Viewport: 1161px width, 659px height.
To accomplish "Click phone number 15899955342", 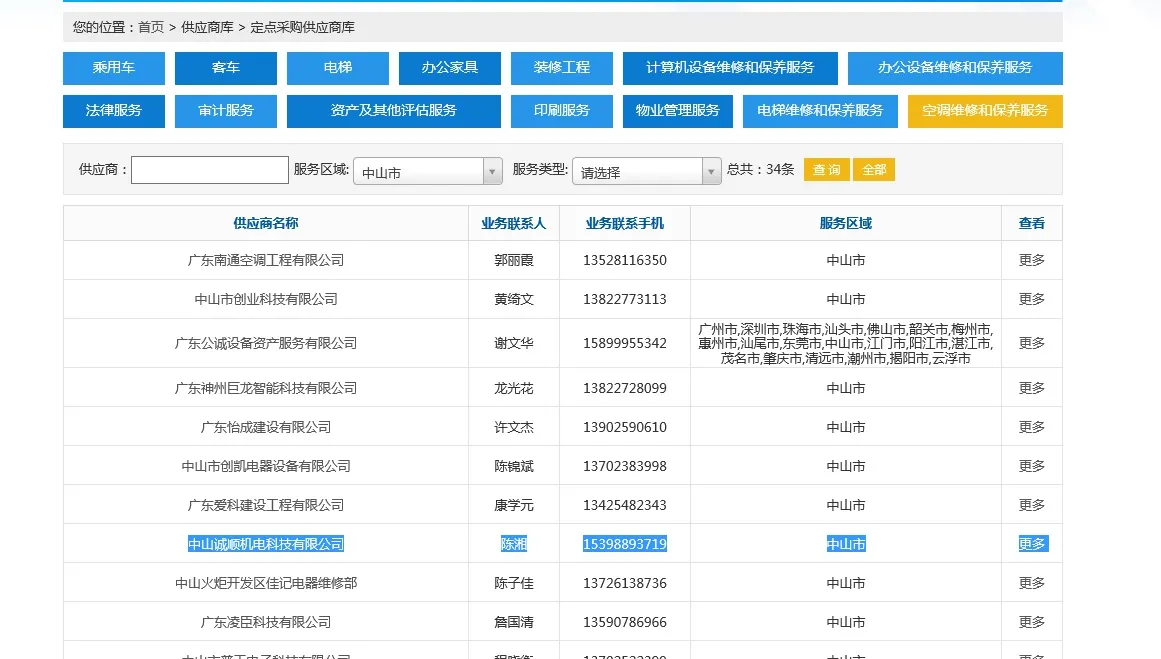I will 625,343.
